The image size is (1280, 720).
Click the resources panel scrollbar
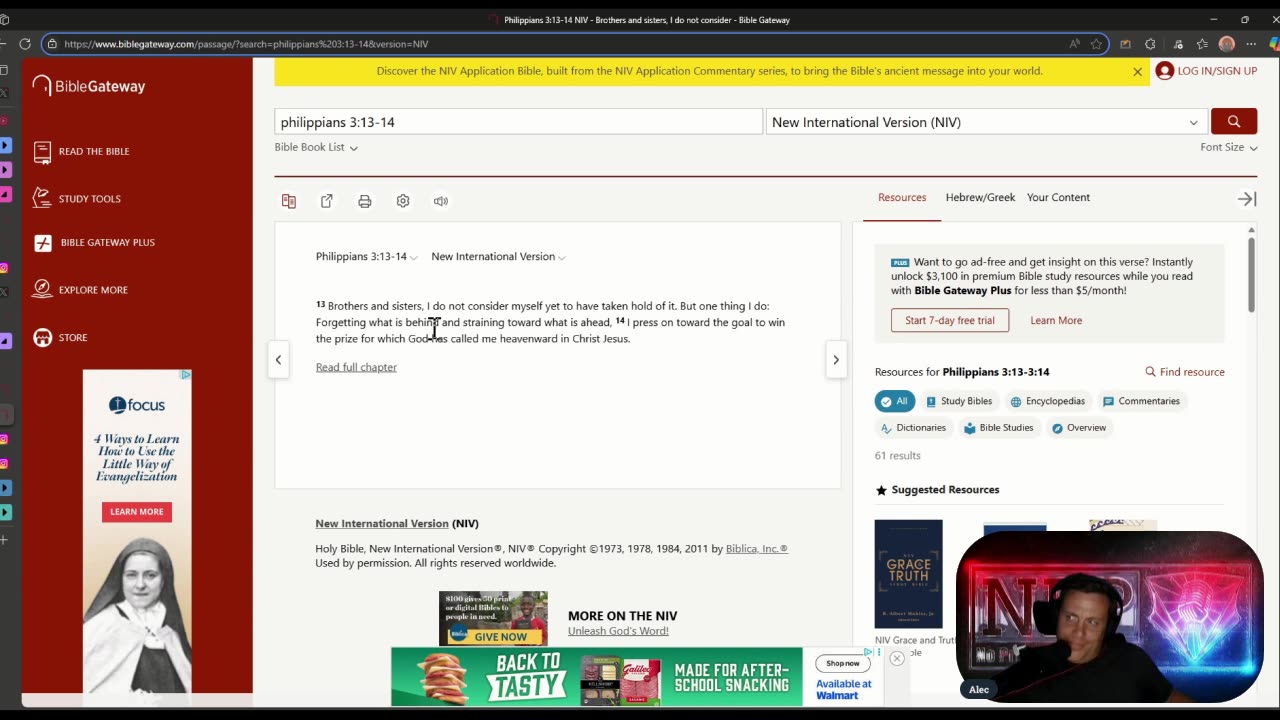pyautogui.click(x=1250, y=275)
